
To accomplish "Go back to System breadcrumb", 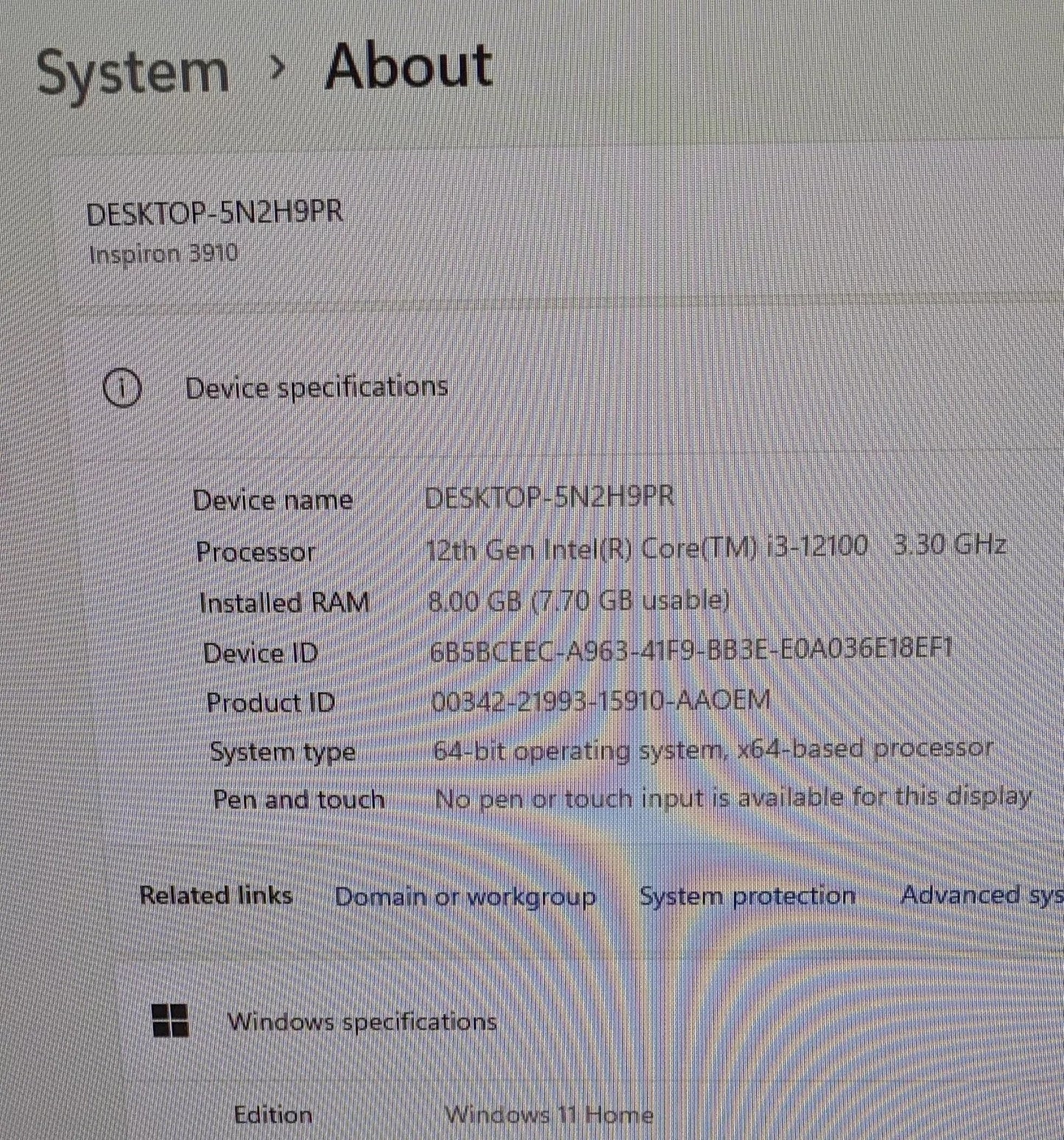I will click(133, 72).
